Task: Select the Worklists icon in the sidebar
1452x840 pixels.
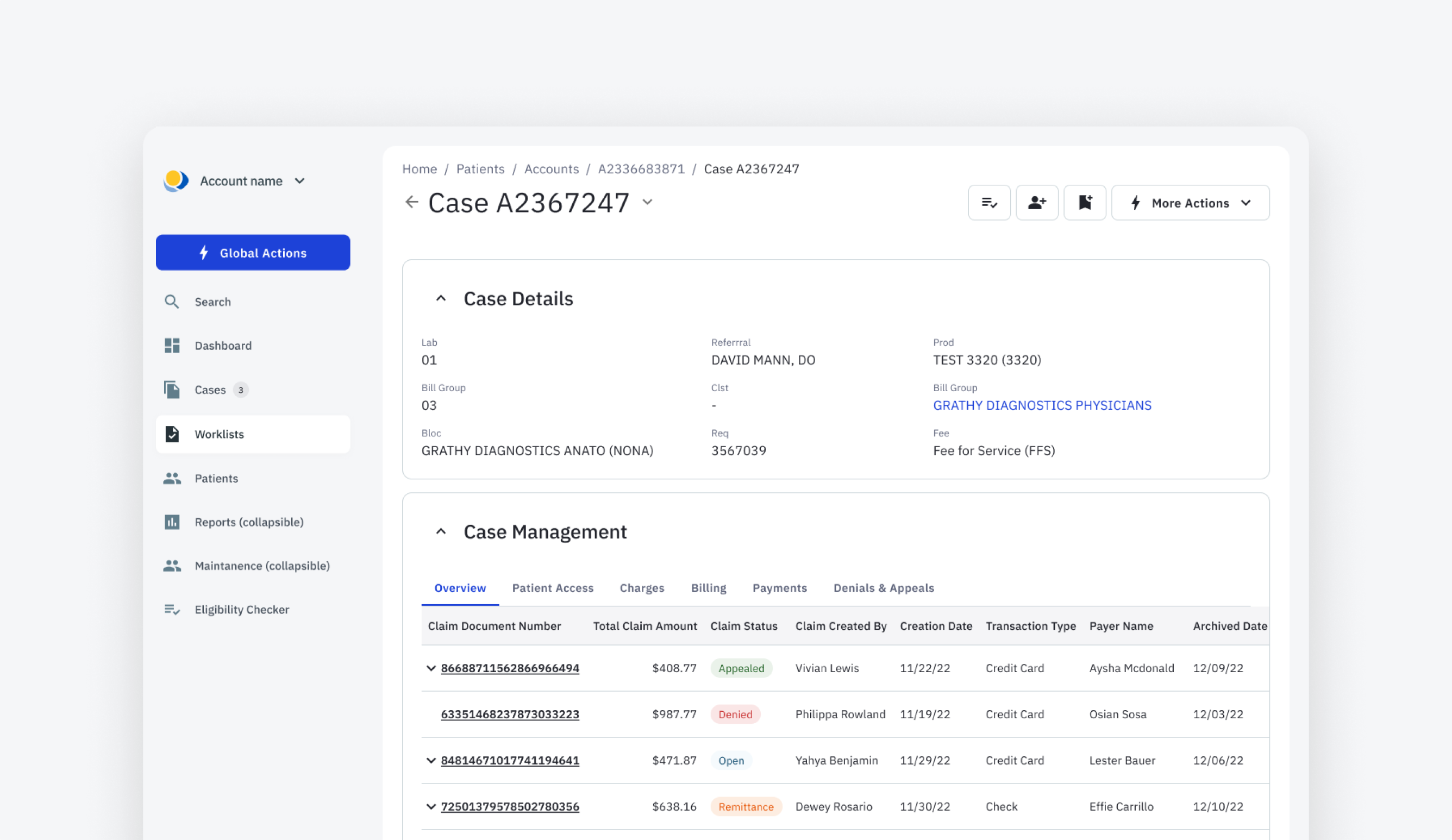Action: click(x=172, y=435)
